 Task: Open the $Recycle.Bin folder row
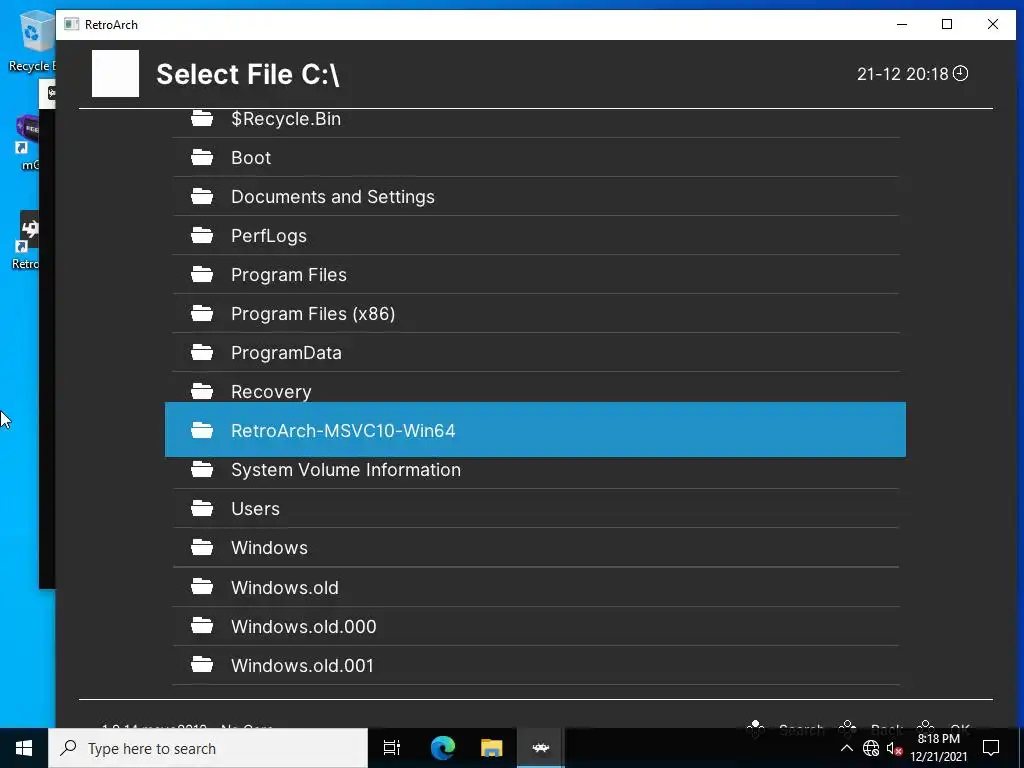[536, 119]
